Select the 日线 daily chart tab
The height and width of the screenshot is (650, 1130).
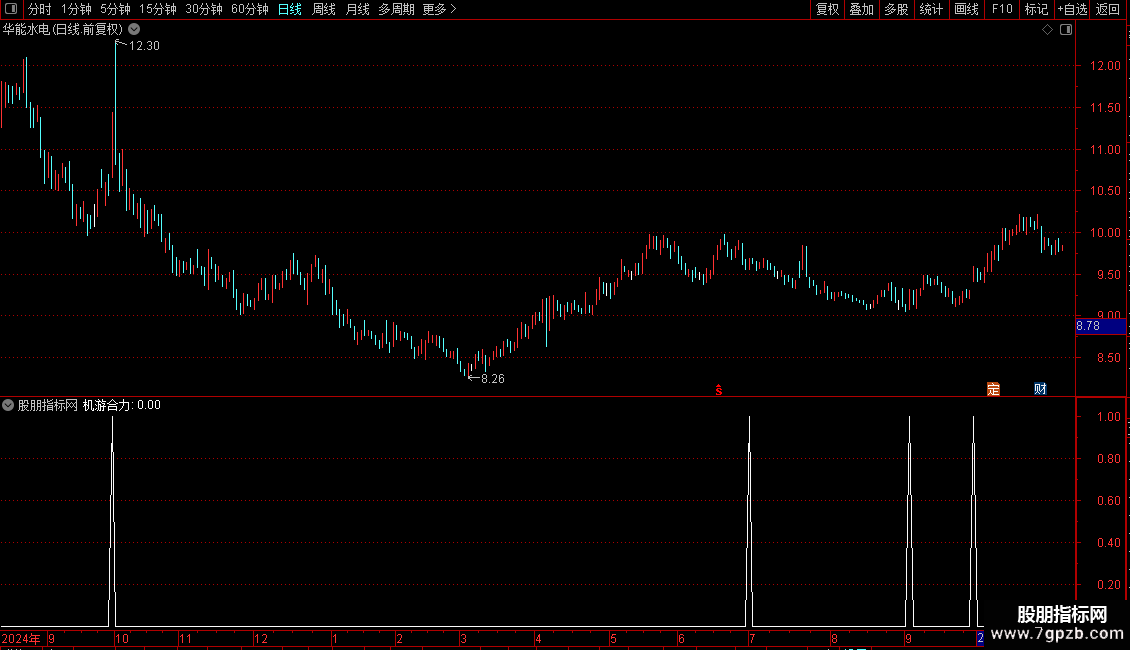[x=290, y=9]
